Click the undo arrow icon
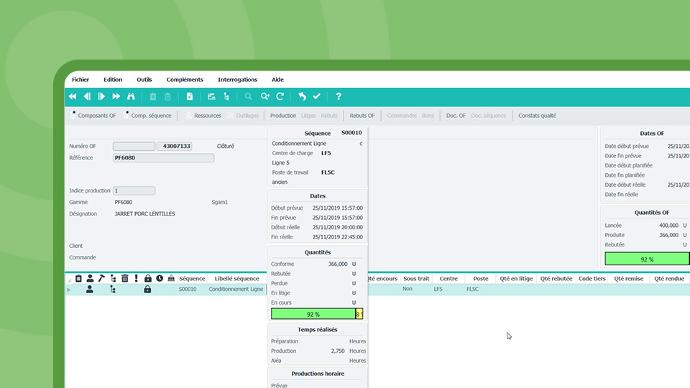 [x=302, y=96]
